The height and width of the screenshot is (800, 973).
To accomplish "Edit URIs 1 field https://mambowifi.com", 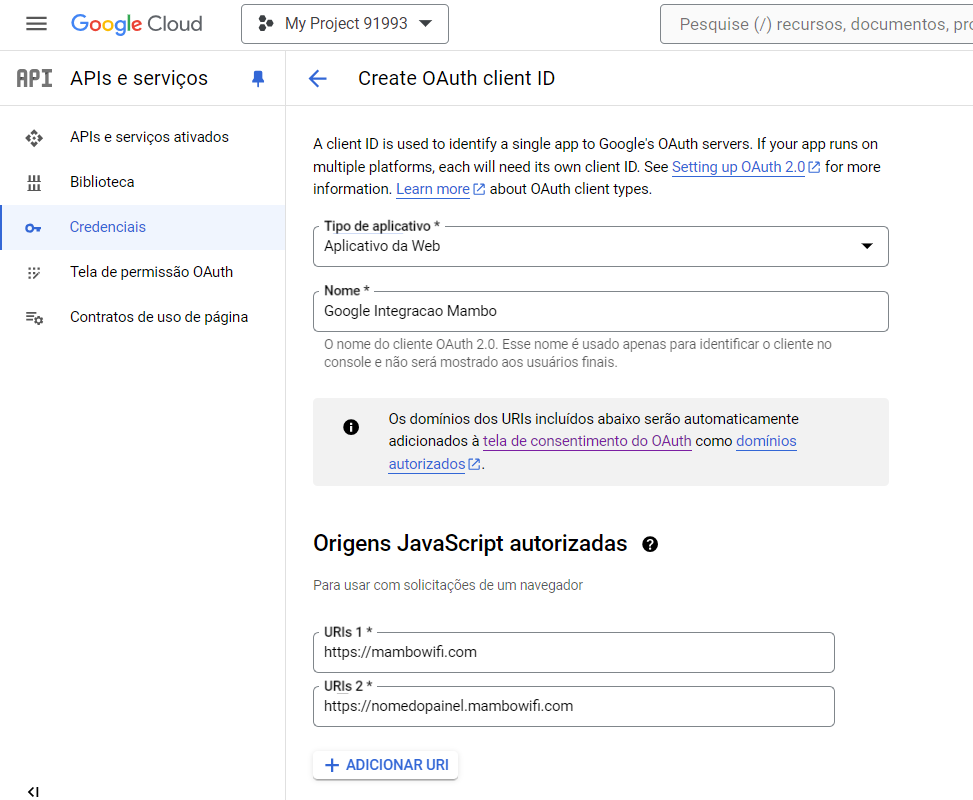I will coord(573,652).
